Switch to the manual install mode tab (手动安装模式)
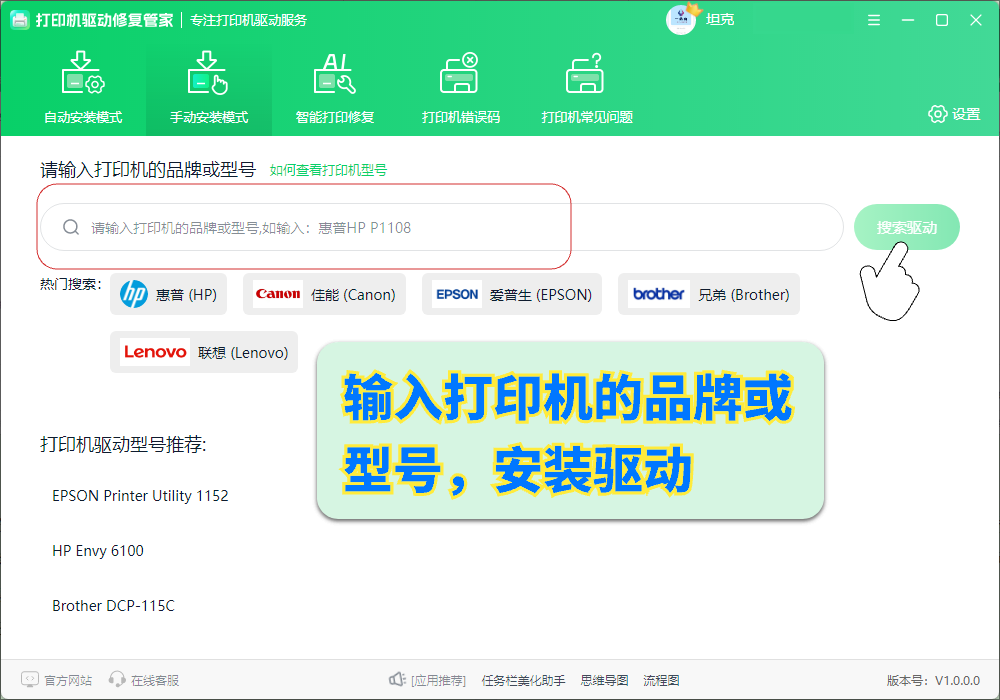This screenshot has height=700, width=1000. click(x=209, y=88)
